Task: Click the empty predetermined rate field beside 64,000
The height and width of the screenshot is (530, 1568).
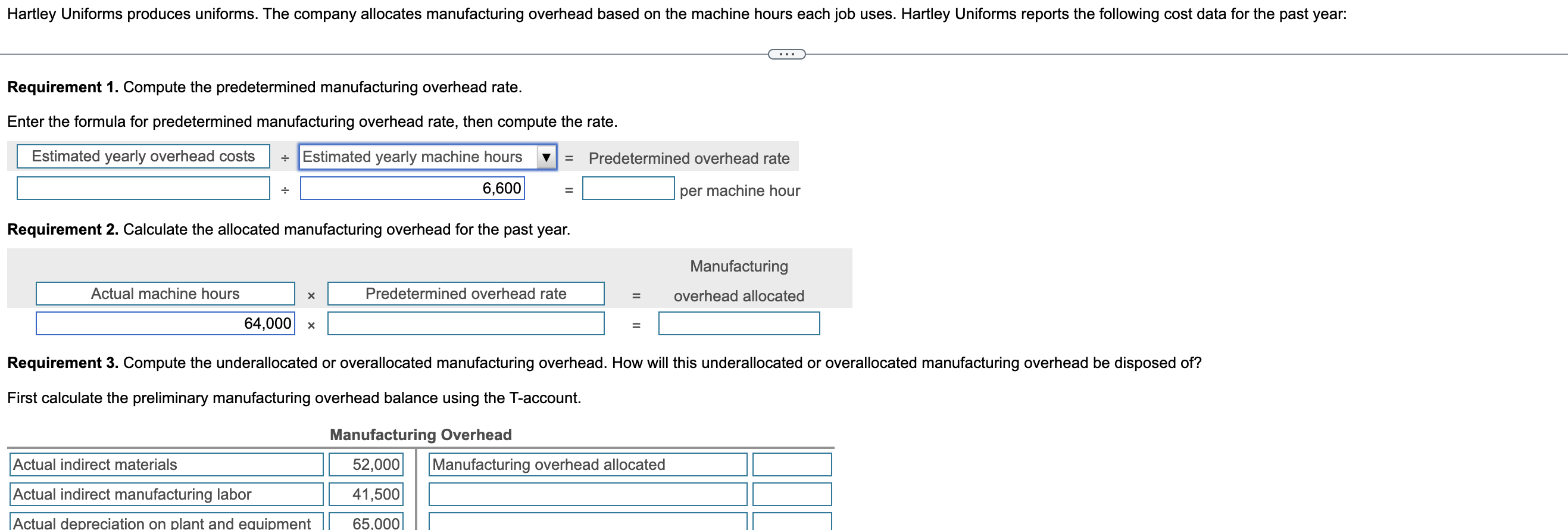Action: [x=466, y=323]
